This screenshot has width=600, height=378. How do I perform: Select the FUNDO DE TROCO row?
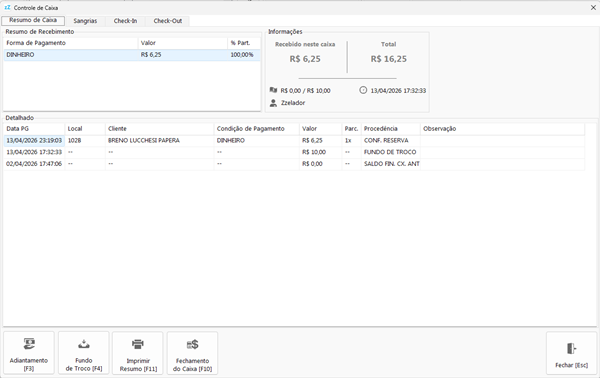[x=294, y=152]
